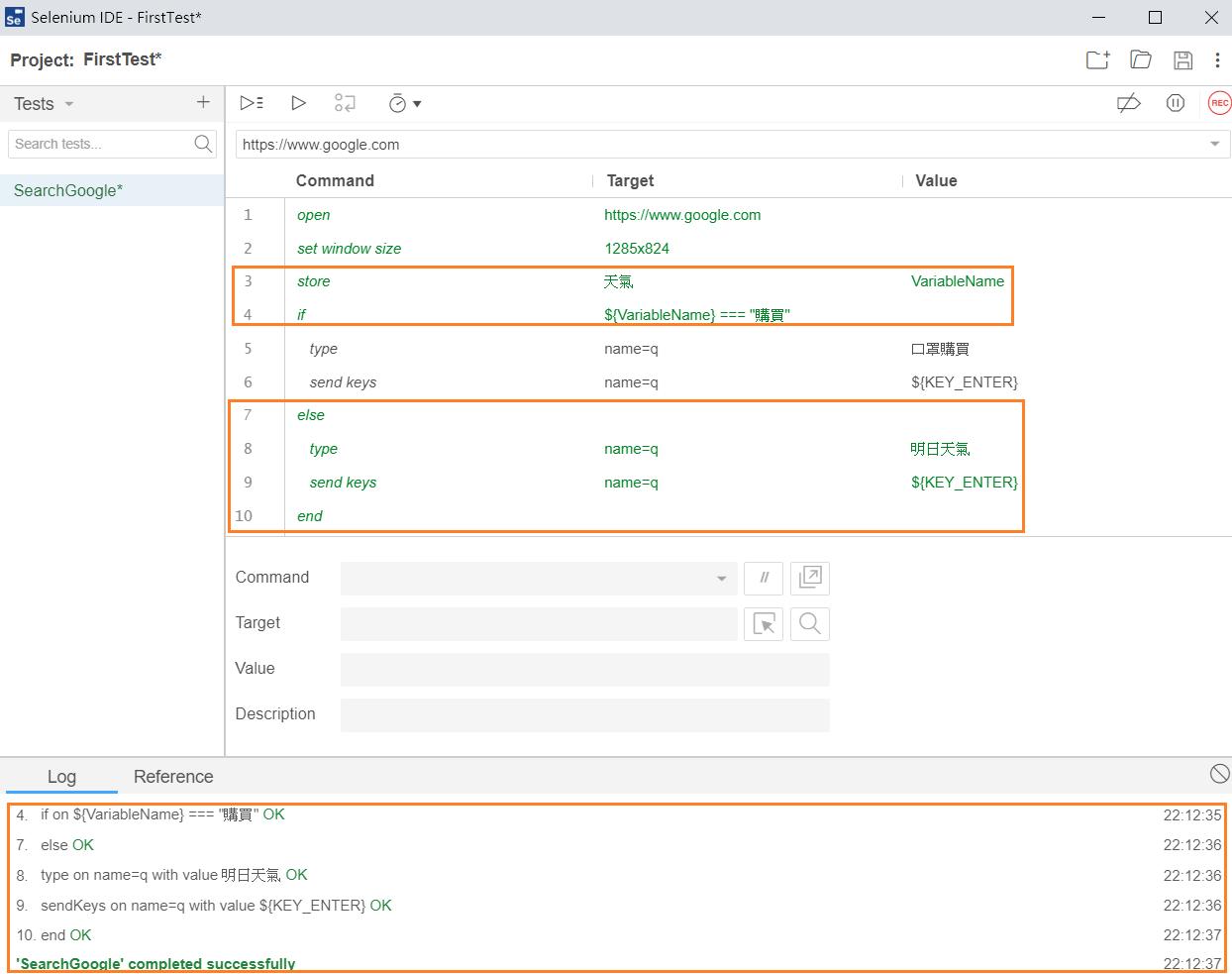Maximize the Selenium IDE window
Viewport: 1232px width, 974px height.
click(x=1155, y=18)
